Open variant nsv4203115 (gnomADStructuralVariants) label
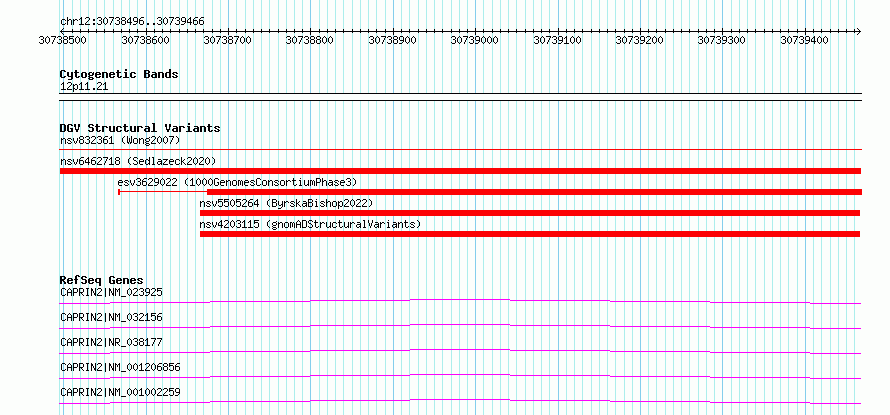Viewport: 890px width, 415px height. pos(310,224)
